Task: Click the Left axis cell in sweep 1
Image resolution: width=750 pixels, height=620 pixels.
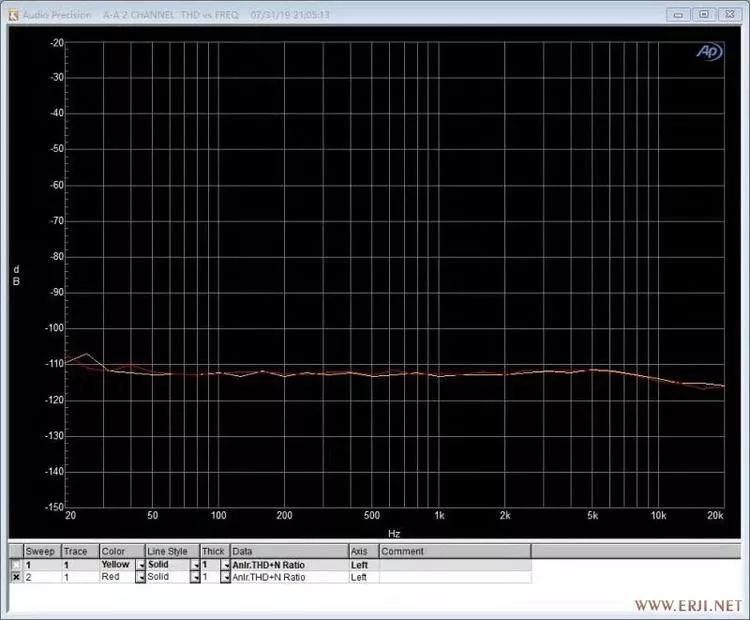Action: [x=364, y=565]
